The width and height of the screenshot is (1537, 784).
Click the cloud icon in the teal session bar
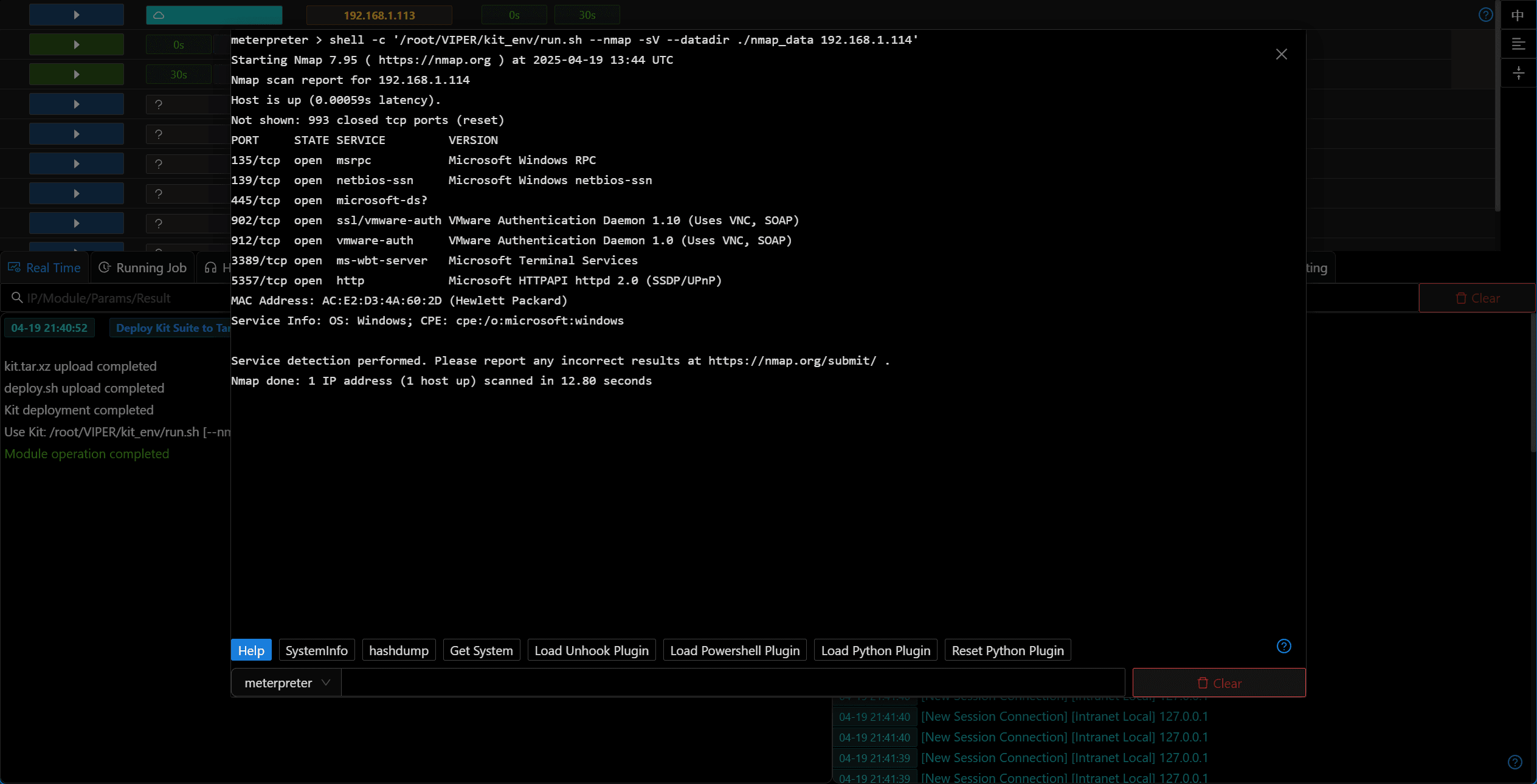click(x=159, y=15)
